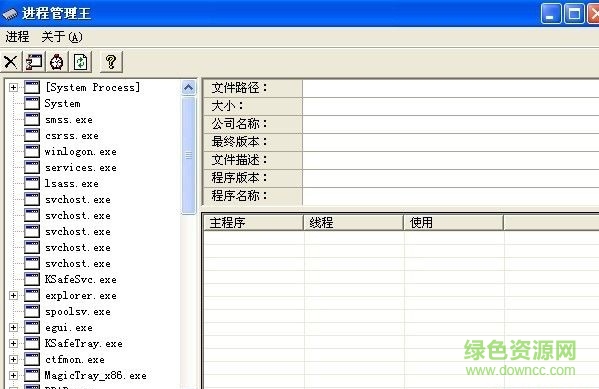Click the question mark help icon
The image size is (599, 389).
tap(111, 62)
